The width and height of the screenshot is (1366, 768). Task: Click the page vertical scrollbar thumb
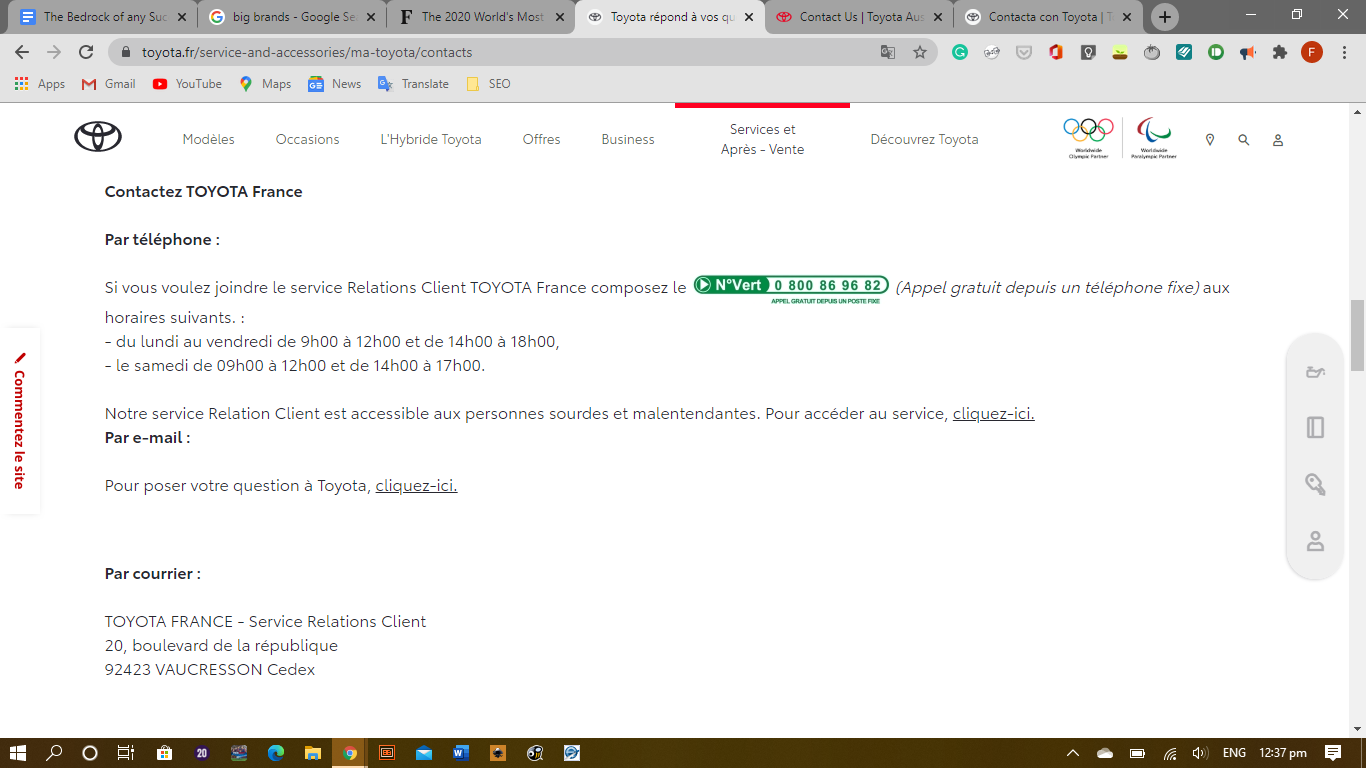pos(1357,335)
